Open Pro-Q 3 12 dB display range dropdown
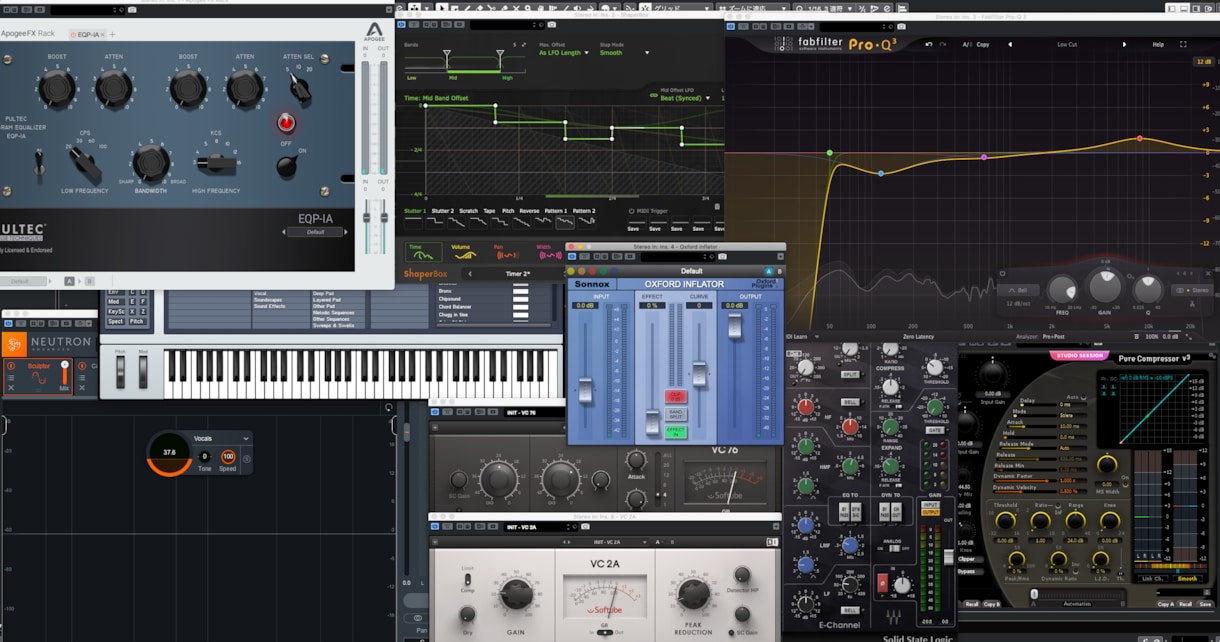This screenshot has width=1220, height=642. point(1204,61)
